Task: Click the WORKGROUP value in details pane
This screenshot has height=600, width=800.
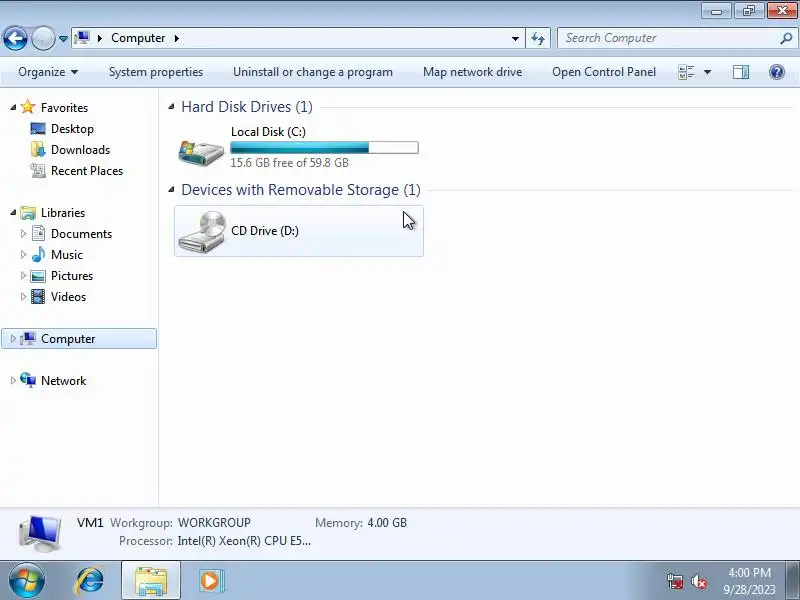Action: 214,523
